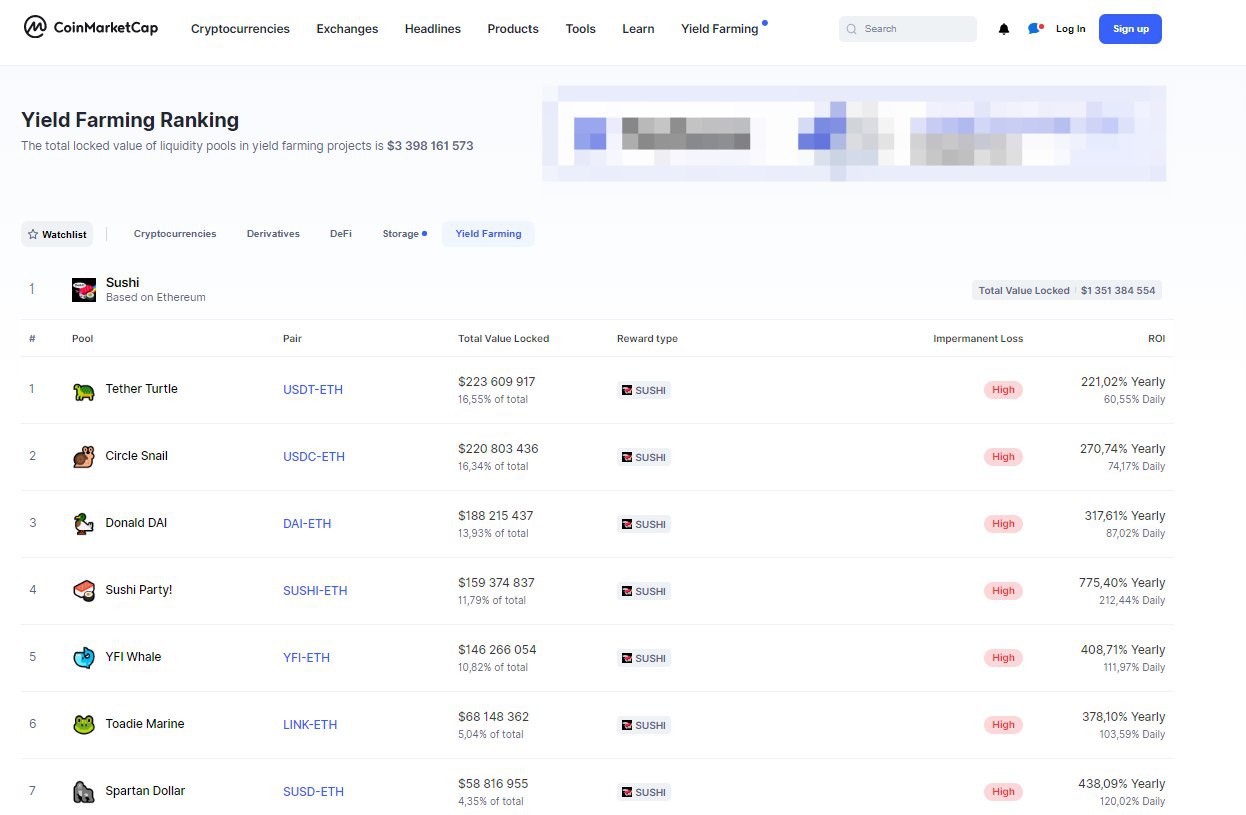This screenshot has width=1246, height=815.
Task: Click the Spartan Dollar gorilla icon
Action: tap(84, 792)
